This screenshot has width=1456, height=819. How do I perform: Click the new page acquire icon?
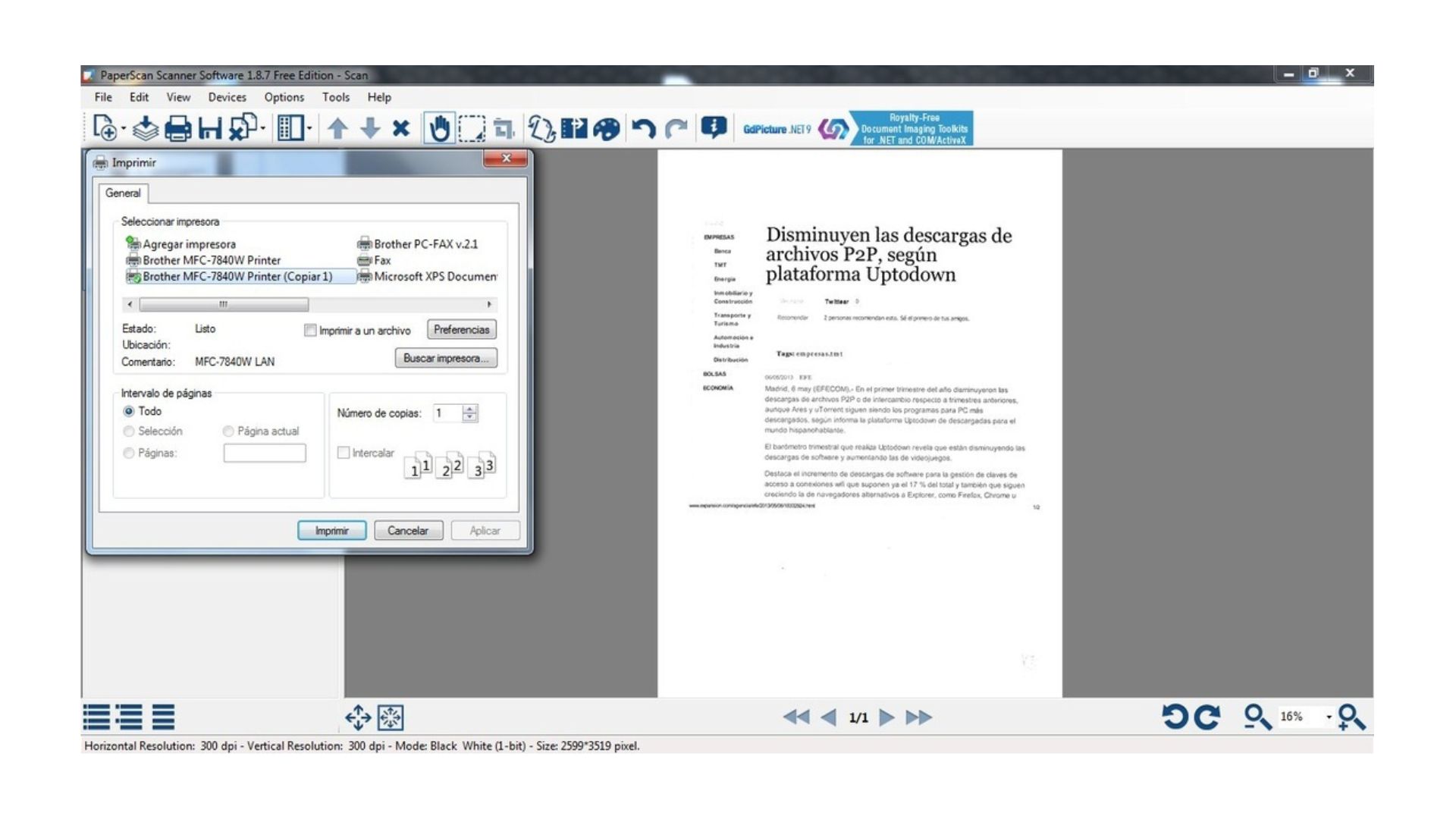coord(105,128)
